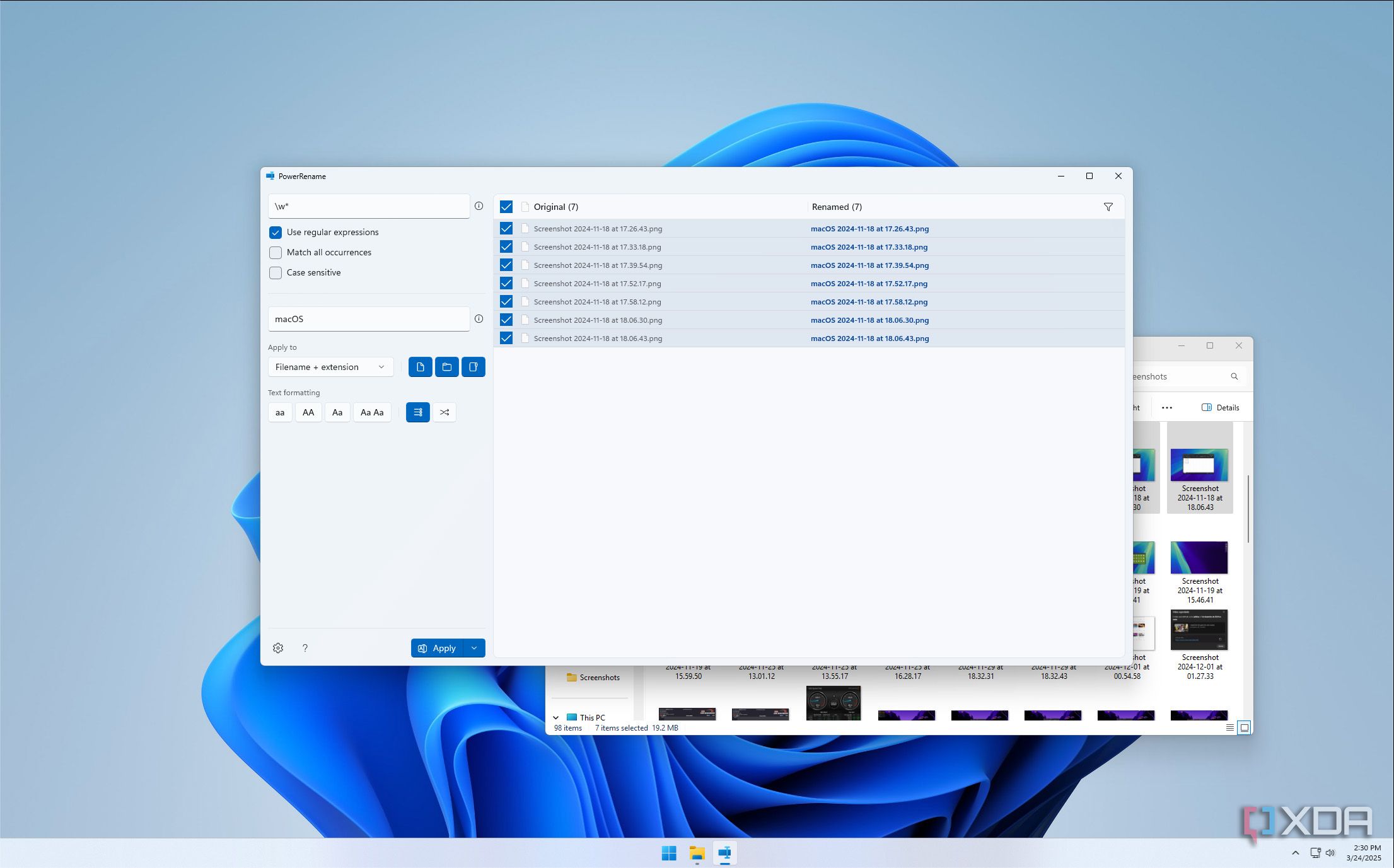Uncheck Screenshot 18.06.43.png row checkbox
Viewport: 1394px width, 868px height.
506,339
